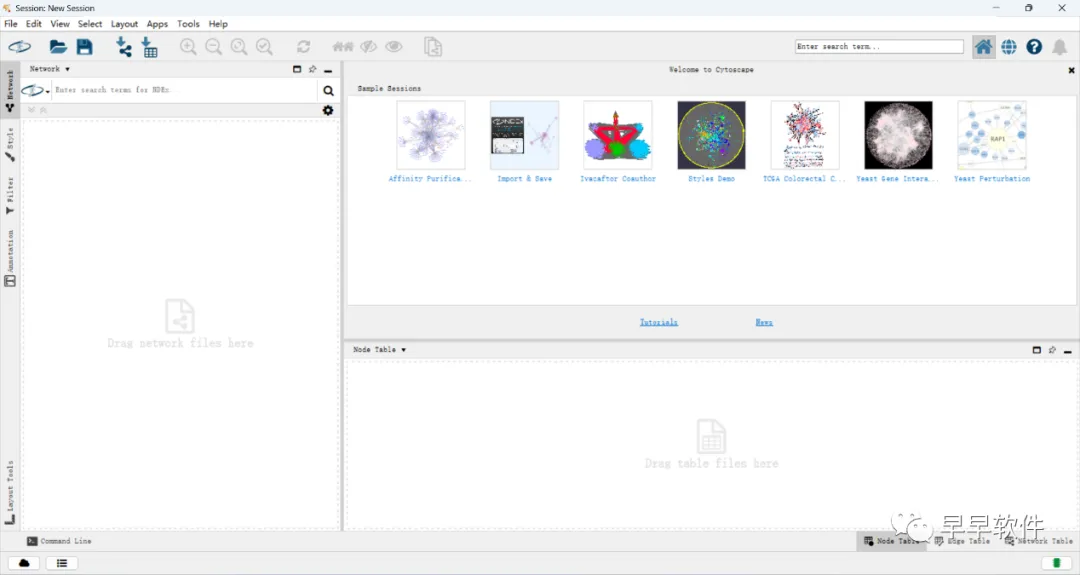Fit content with third zoom magnifier icon
Image resolution: width=1080 pixels, height=575 pixels.
[238, 47]
